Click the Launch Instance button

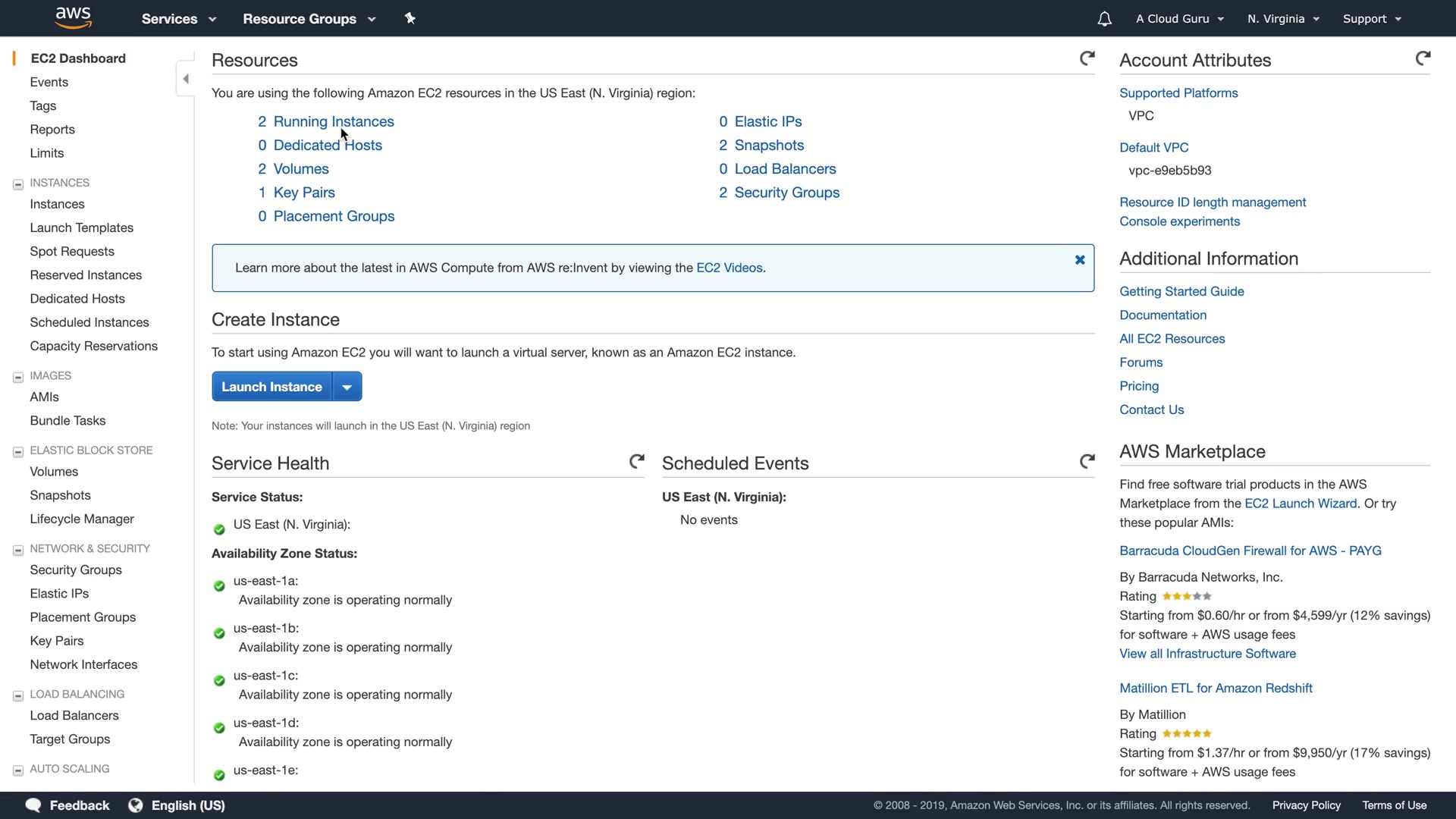[271, 387]
